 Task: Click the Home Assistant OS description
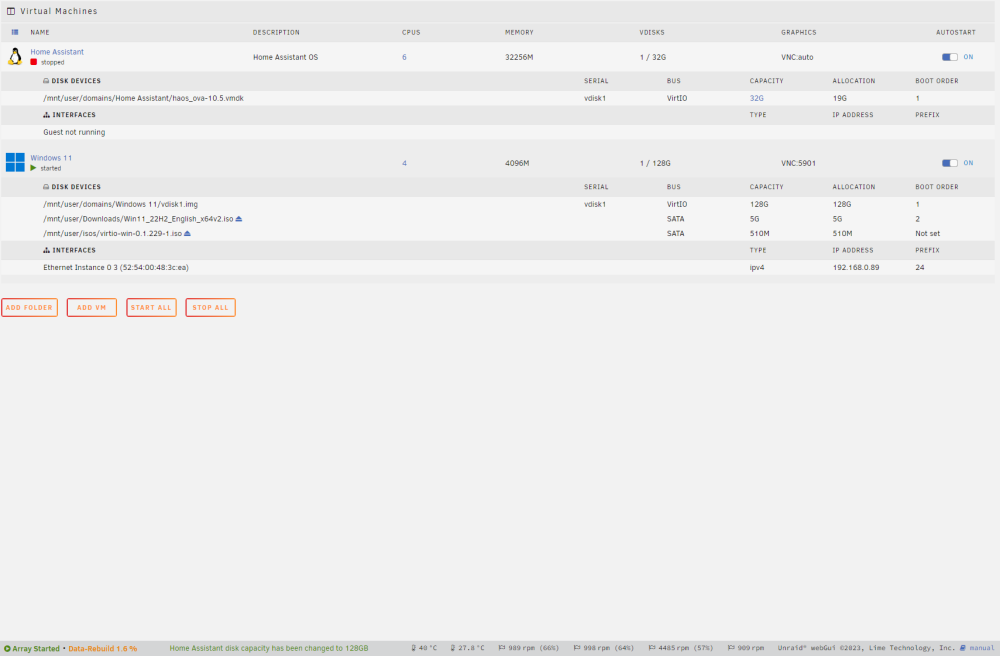(x=285, y=57)
